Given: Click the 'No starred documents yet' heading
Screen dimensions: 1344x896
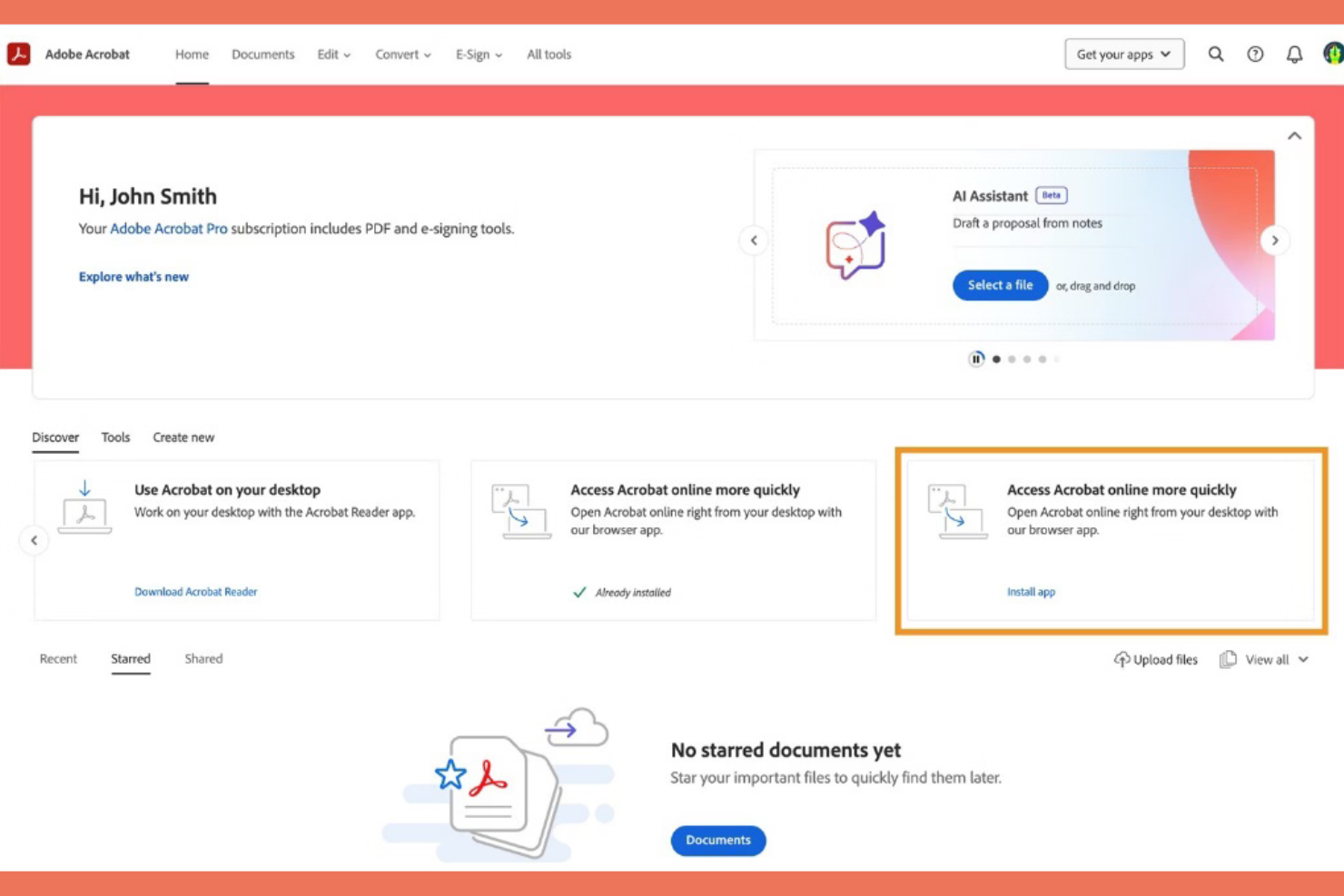Looking at the screenshot, I should (786, 750).
